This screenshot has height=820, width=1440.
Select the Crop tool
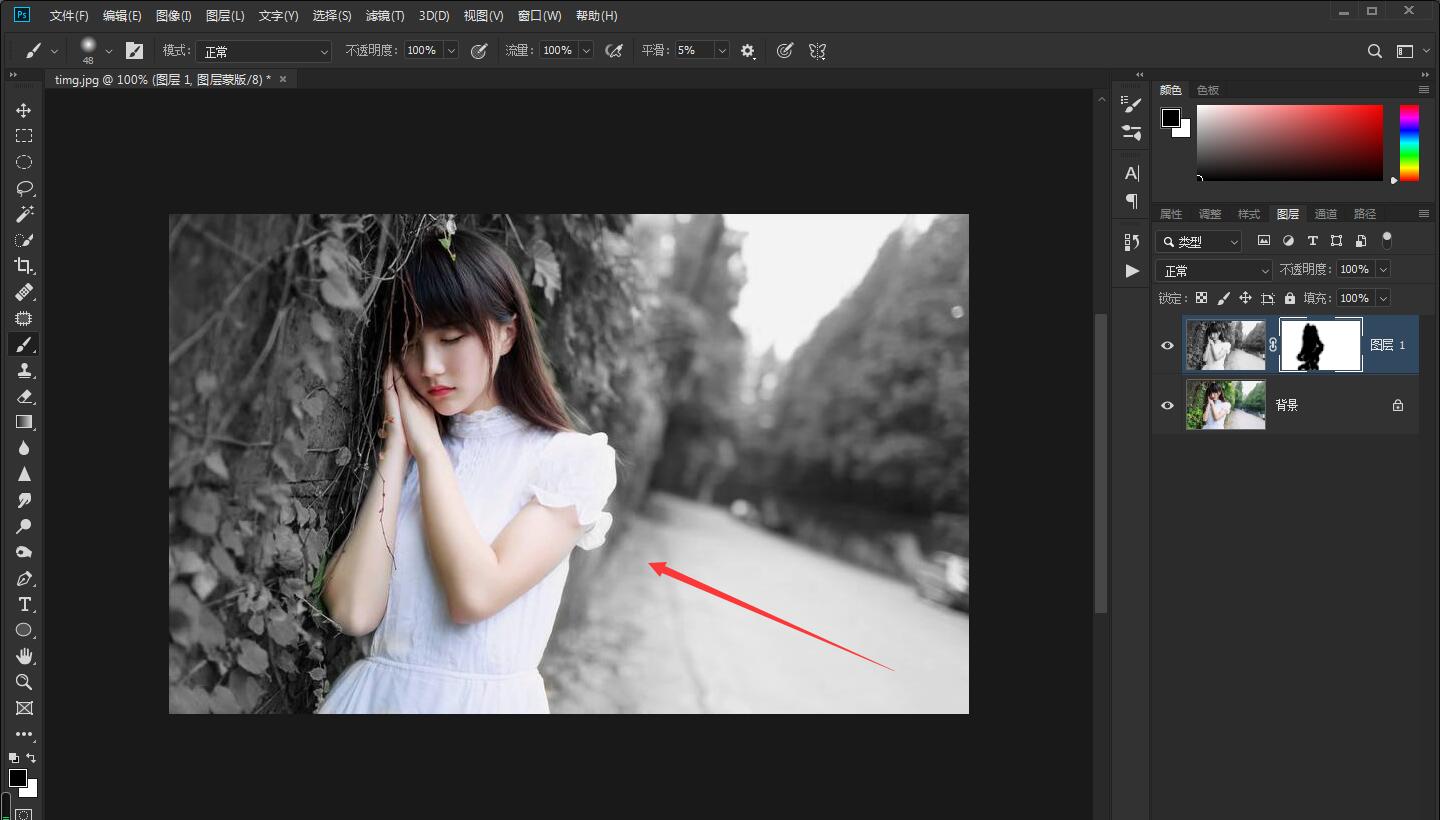24,266
